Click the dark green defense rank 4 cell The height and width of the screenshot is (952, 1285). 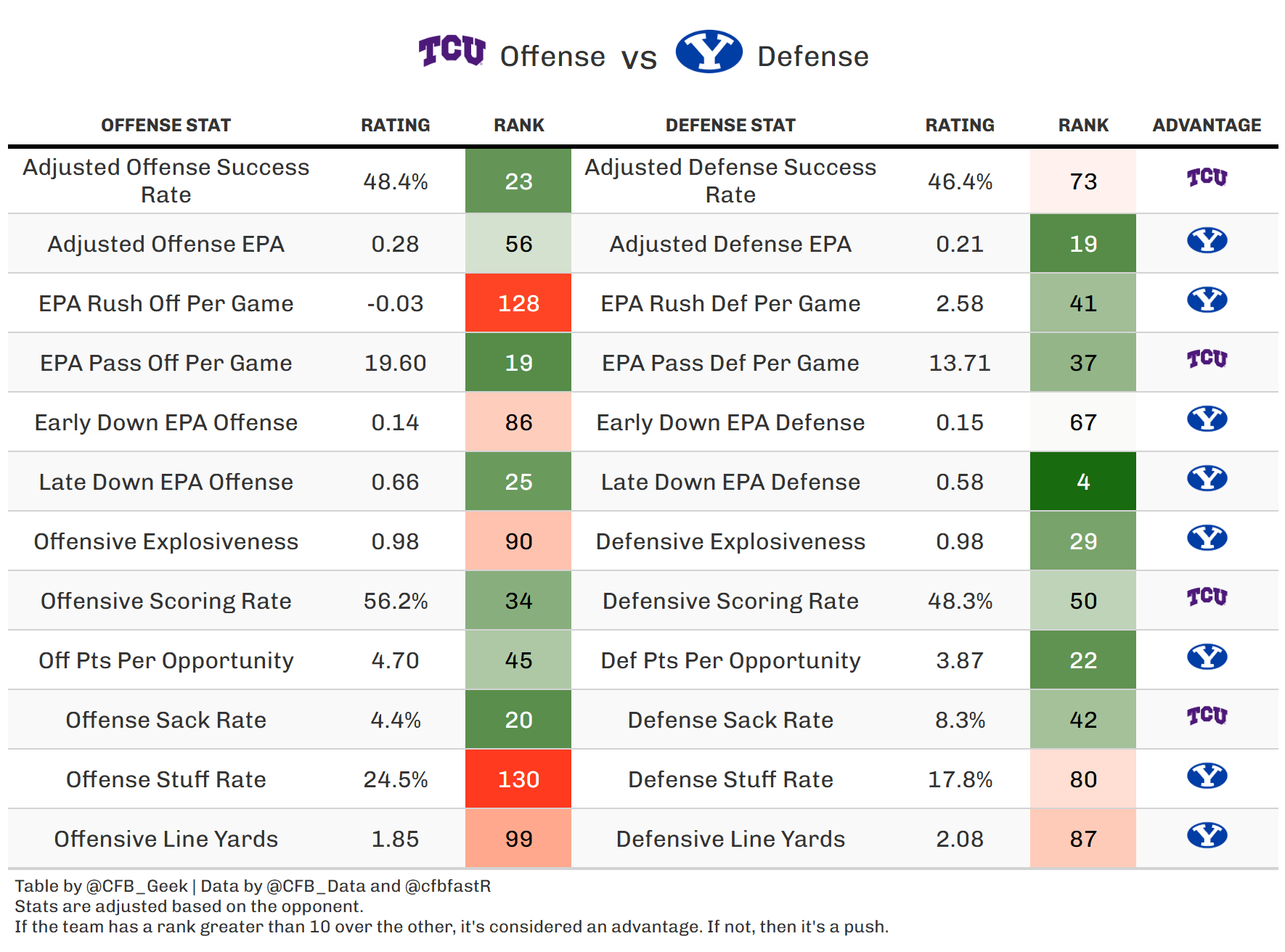click(x=1083, y=482)
